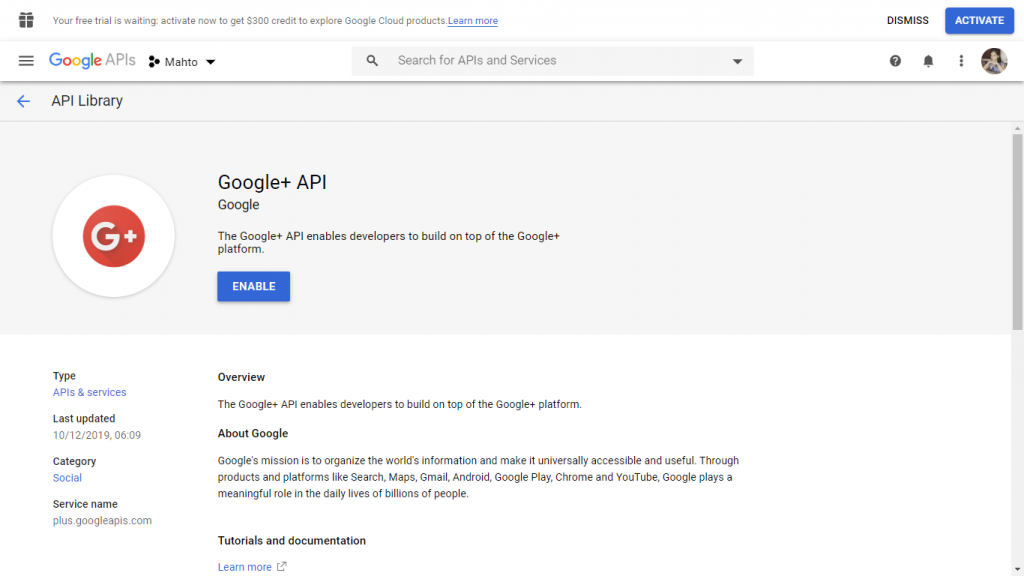Open the APIs & services type link
The width and height of the screenshot is (1024, 576).
(x=89, y=392)
